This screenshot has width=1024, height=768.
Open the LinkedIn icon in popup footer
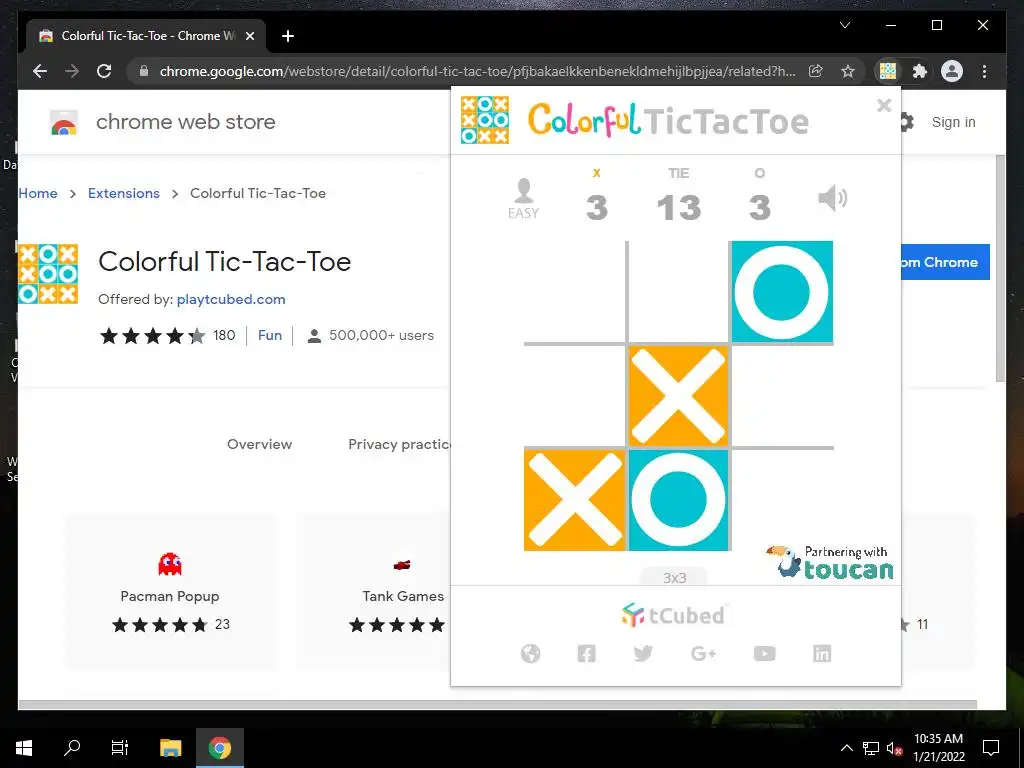pyautogui.click(x=822, y=653)
